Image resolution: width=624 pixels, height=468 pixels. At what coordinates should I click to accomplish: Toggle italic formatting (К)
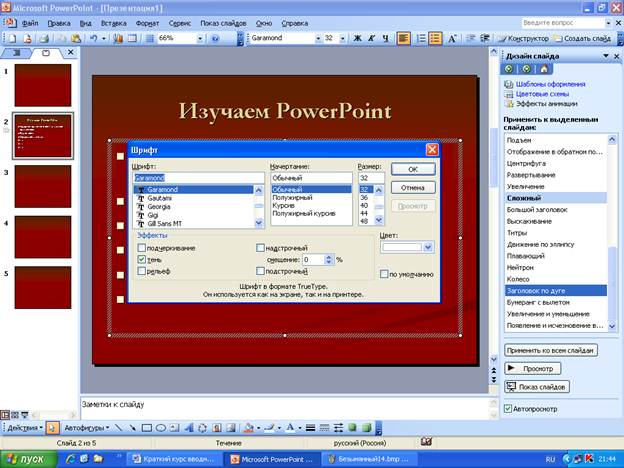pyautogui.click(x=371, y=38)
